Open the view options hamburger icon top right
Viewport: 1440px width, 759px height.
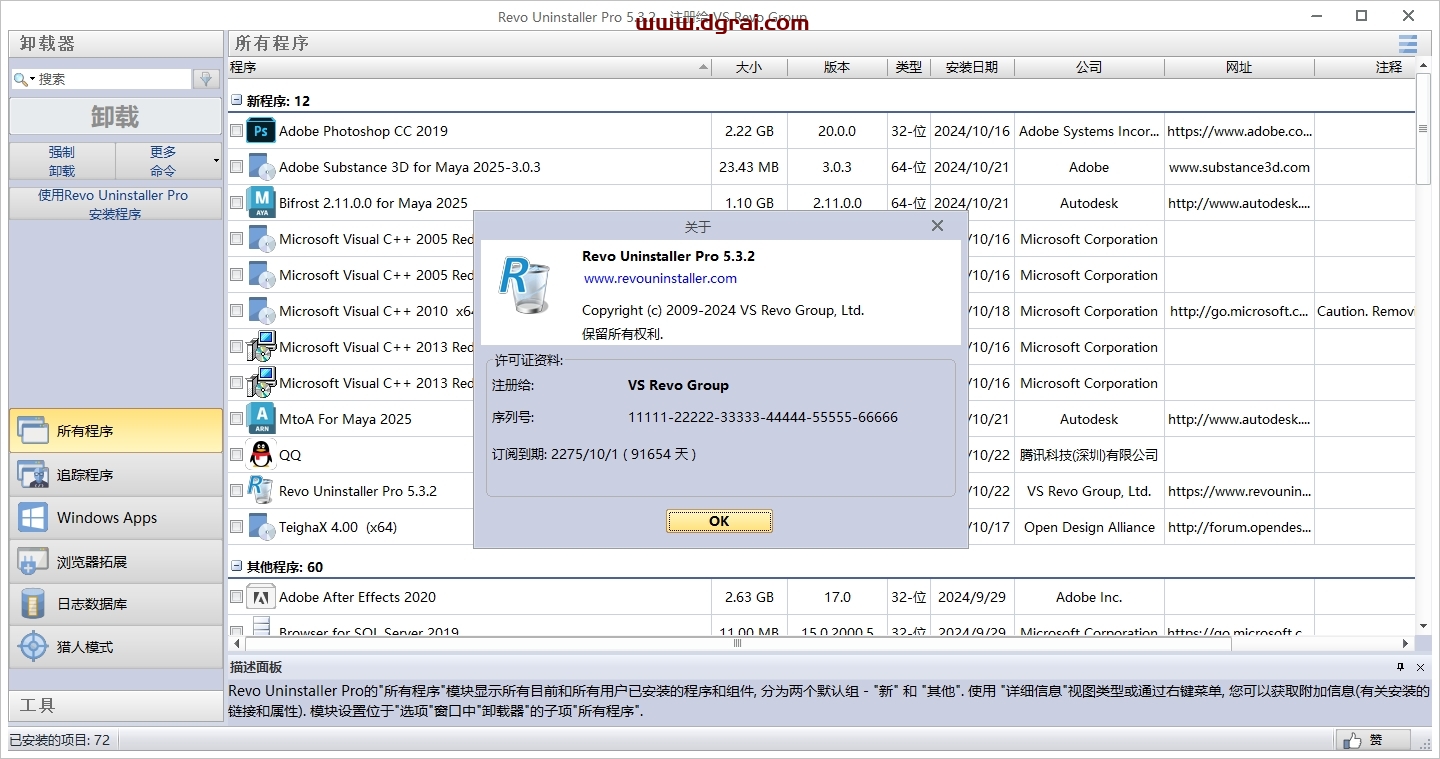1407,44
